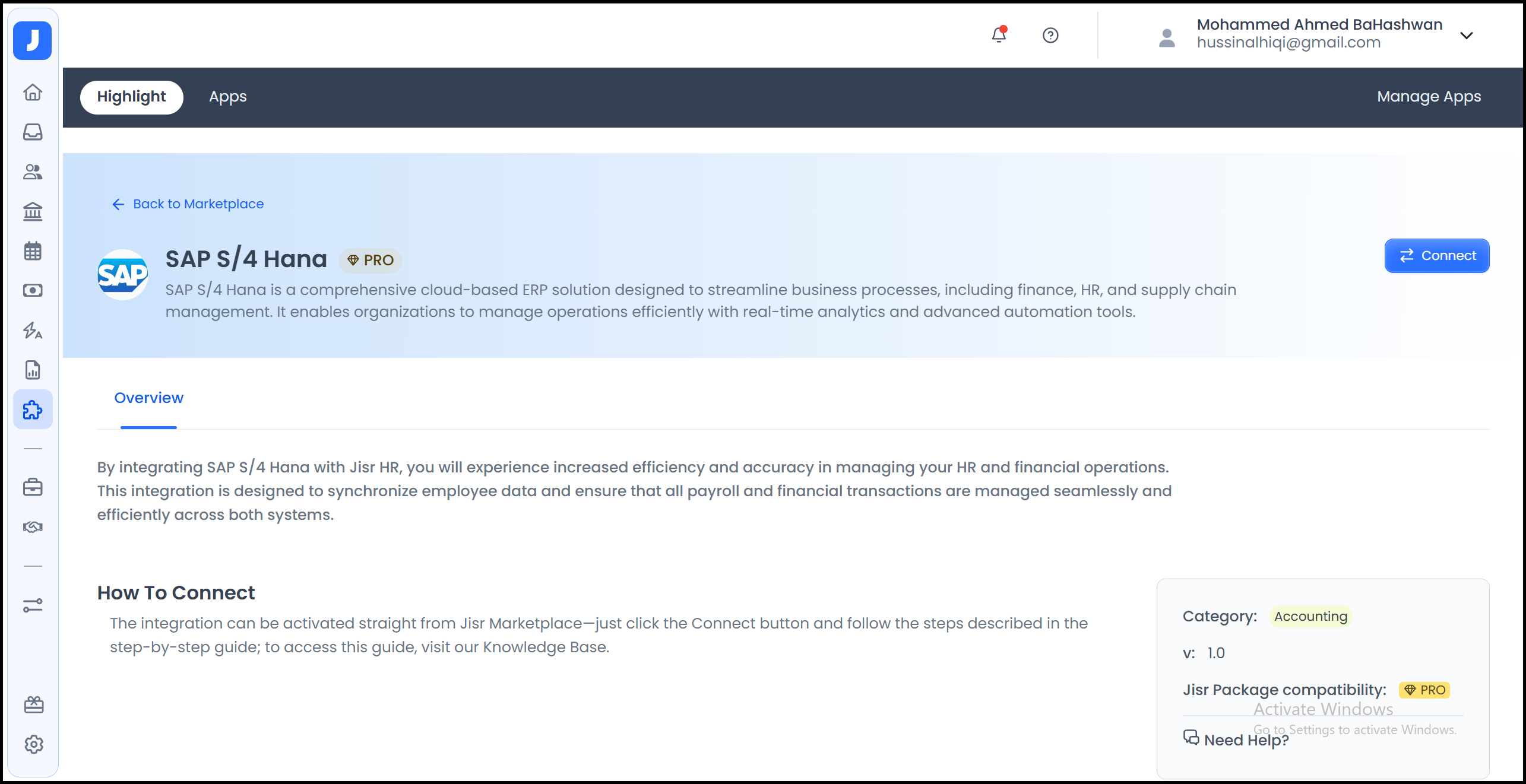Open the inbox tray icon
The image size is (1526, 784).
[x=33, y=132]
